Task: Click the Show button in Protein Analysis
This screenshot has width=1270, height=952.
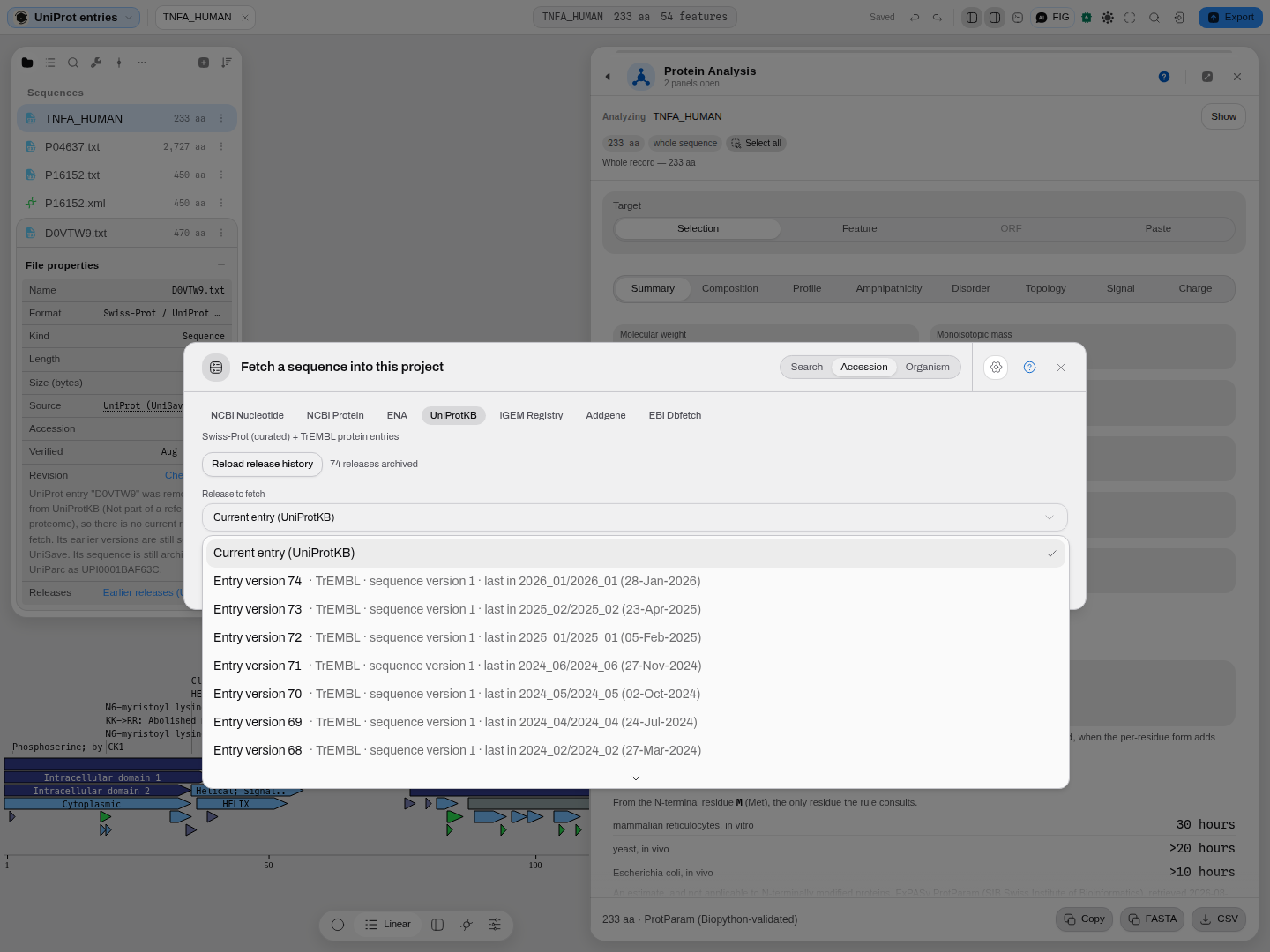Action: click(x=1223, y=117)
